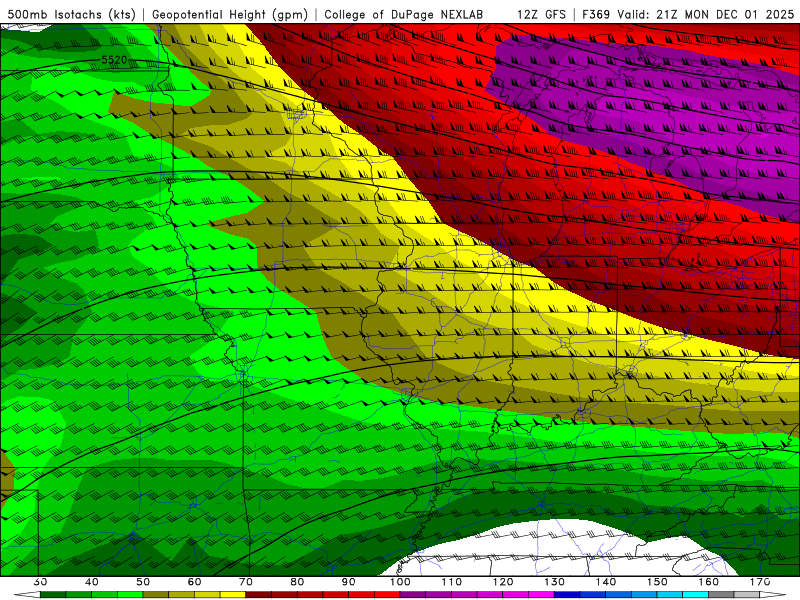Screen dimensions: 800x600
Task: Select the bright magenta swatch just before 130
Action: coord(541,594)
